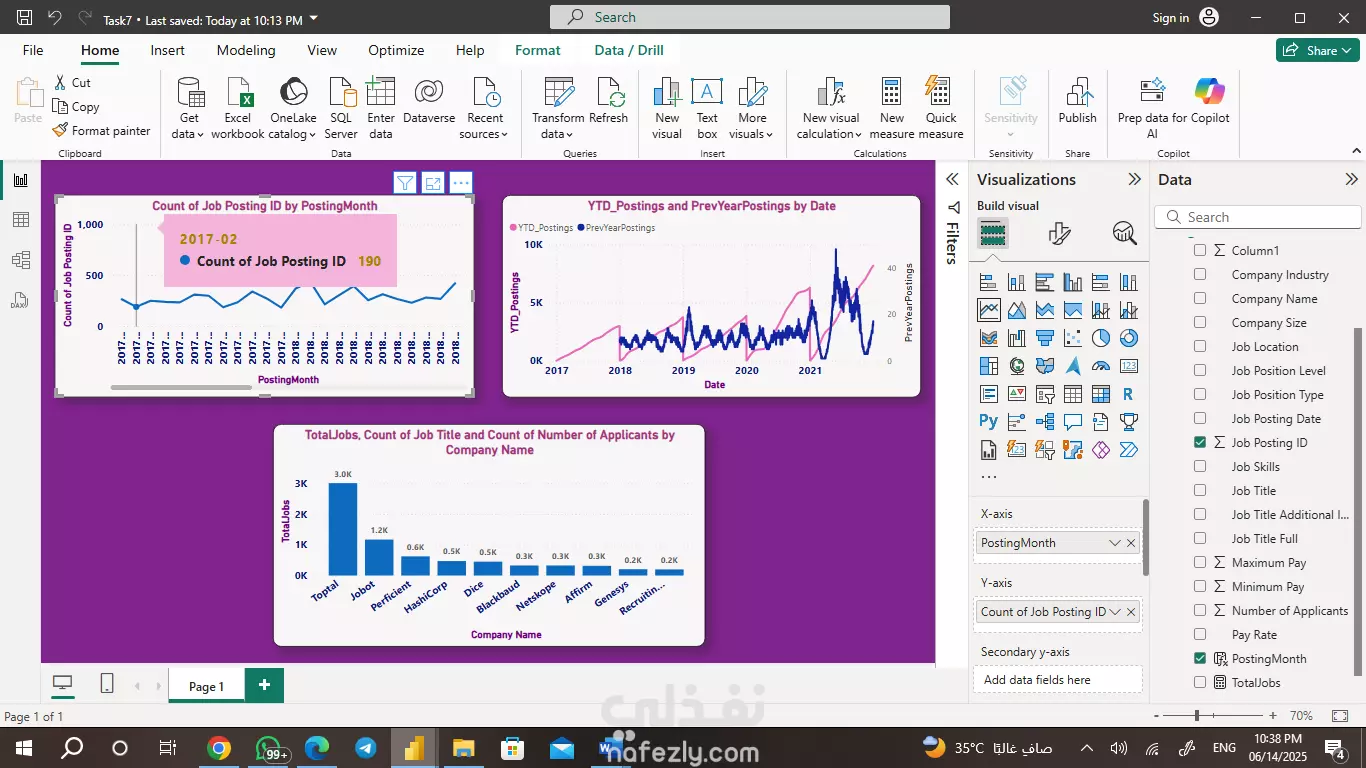1366x768 pixels.
Task: Check the Job Title field
Action: (x=1200, y=490)
